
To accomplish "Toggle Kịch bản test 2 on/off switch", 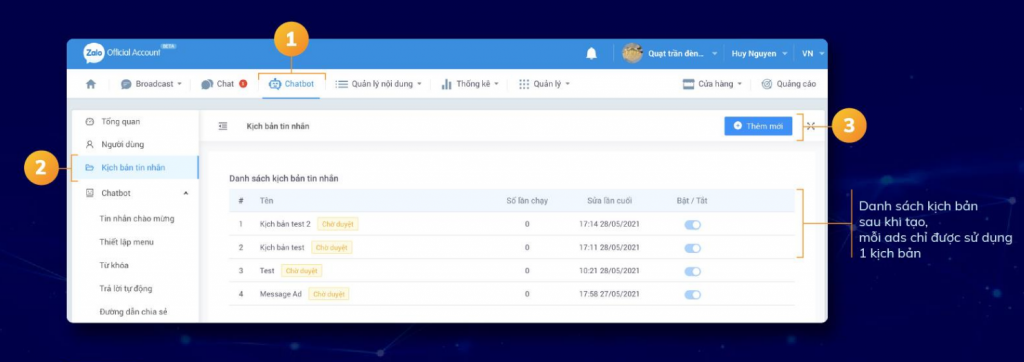I will 692,225.
